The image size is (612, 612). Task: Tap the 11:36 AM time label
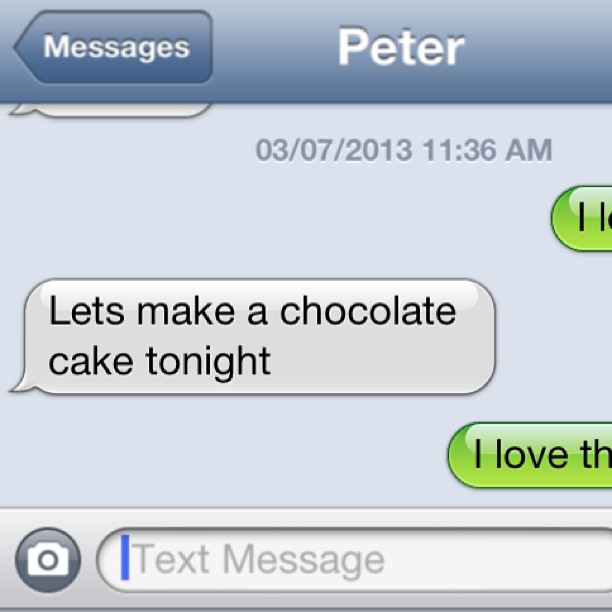487,150
